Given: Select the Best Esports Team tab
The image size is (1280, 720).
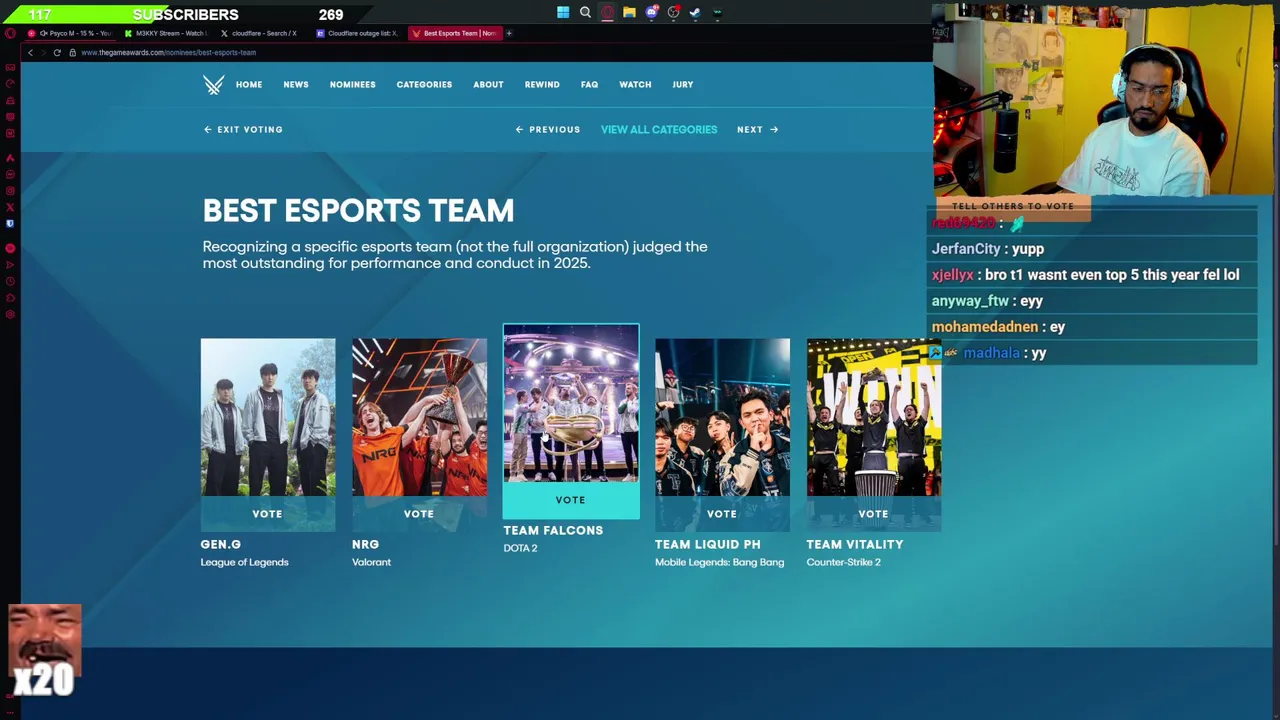Looking at the screenshot, I should tap(453, 33).
